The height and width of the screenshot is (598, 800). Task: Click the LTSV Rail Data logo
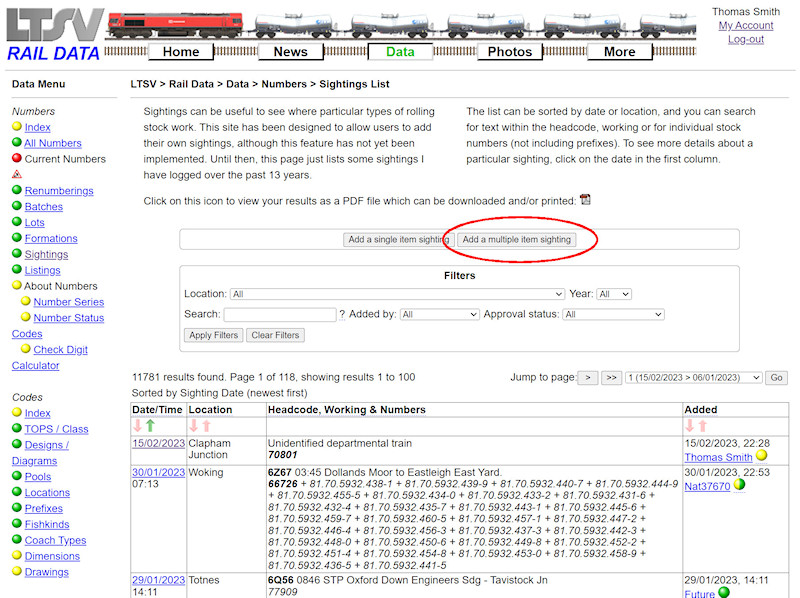pos(53,35)
